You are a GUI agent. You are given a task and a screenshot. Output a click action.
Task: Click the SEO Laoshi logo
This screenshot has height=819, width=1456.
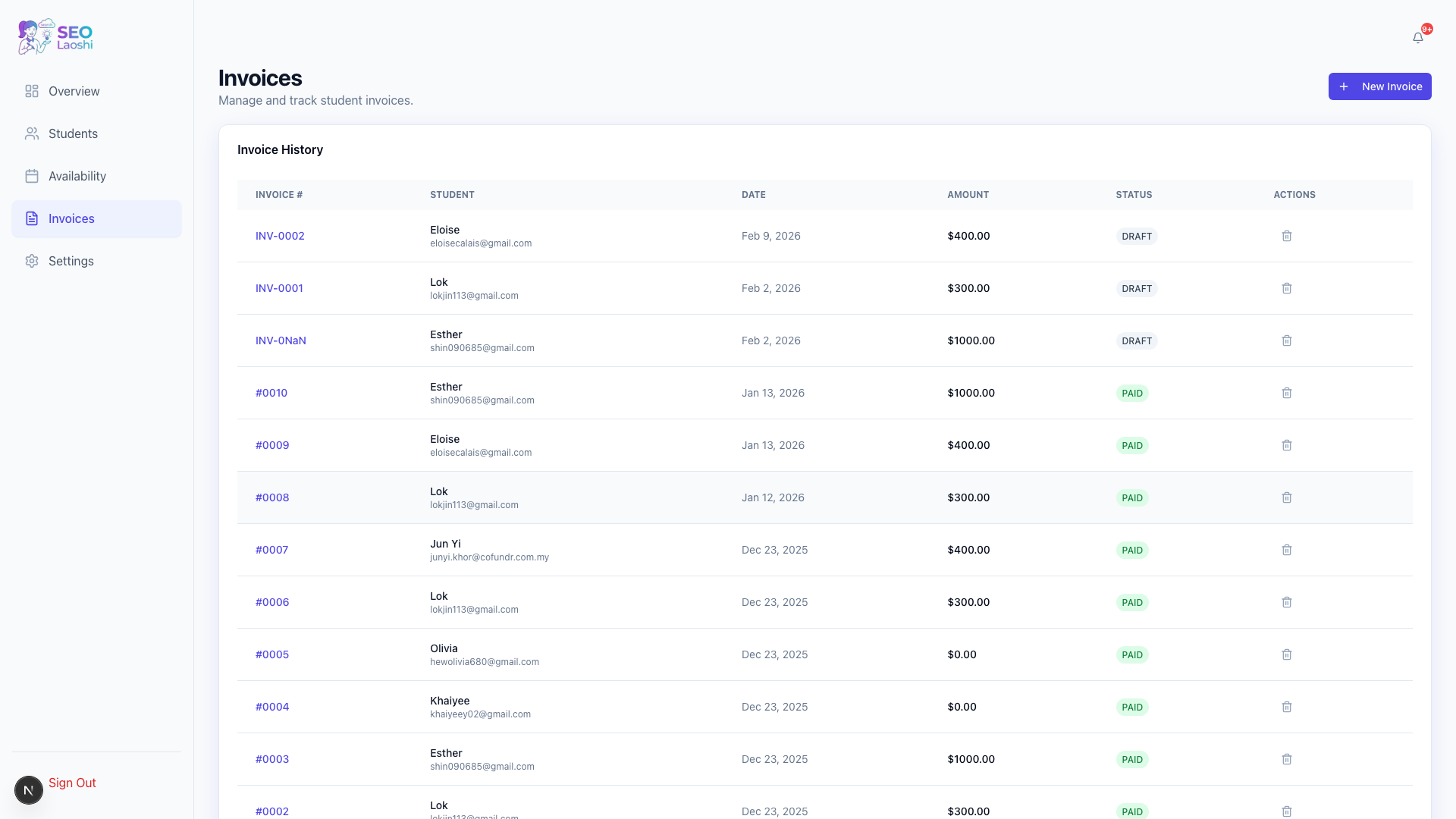[x=55, y=36]
